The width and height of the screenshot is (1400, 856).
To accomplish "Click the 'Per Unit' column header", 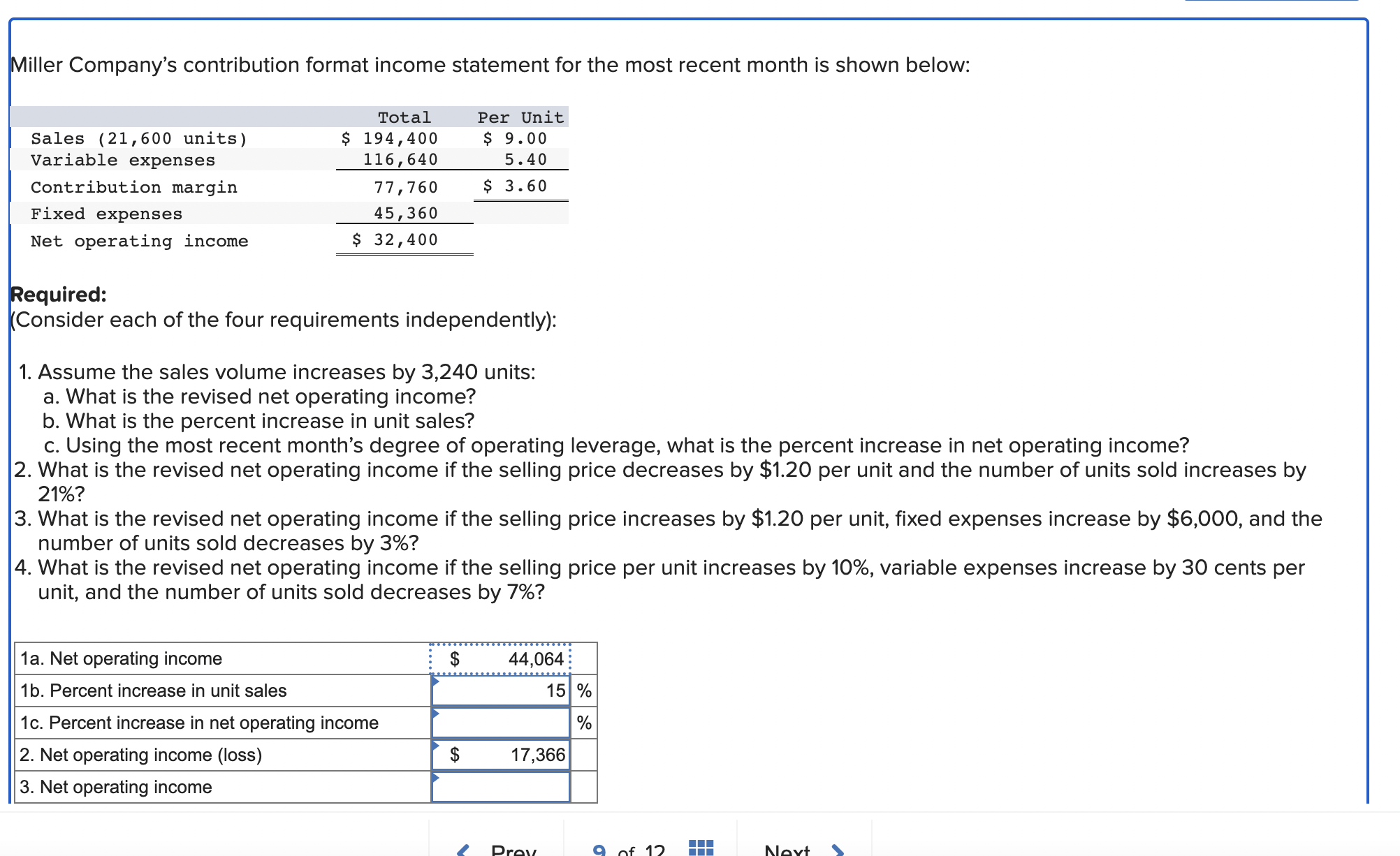I will pos(520,117).
